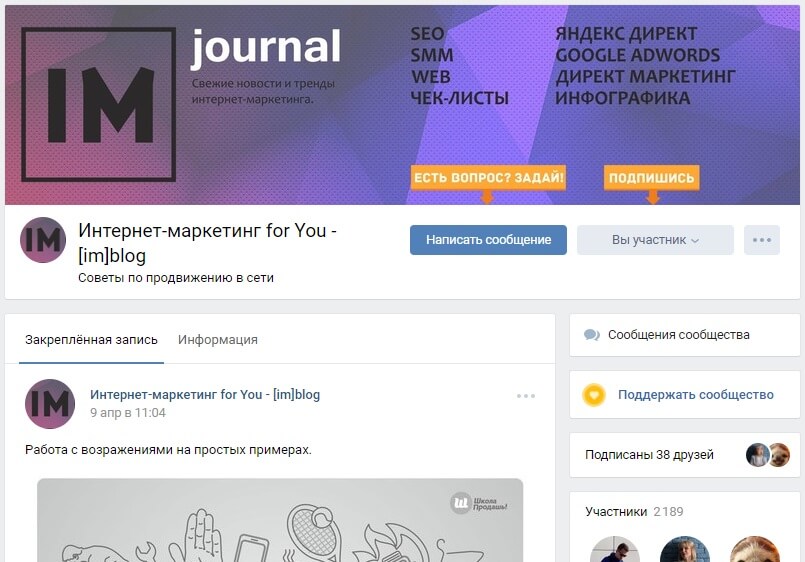Open the pinned post's three-dots options menu
Screen dimensions: 805x562
coord(526,396)
